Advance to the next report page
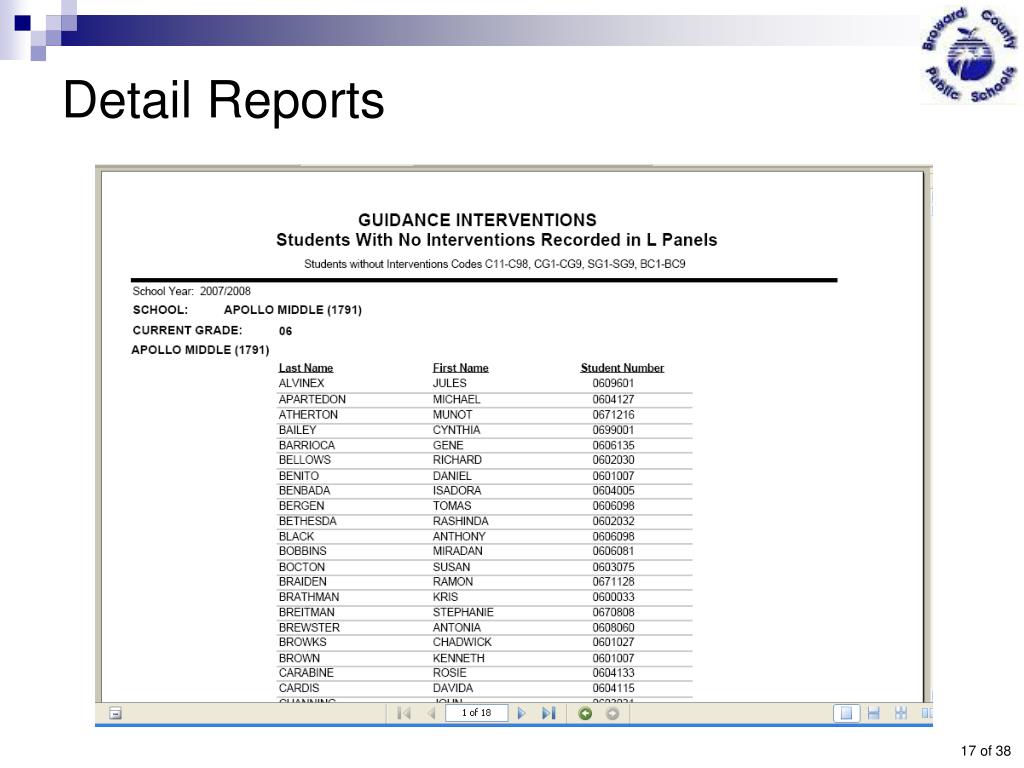Viewport: 1024px width, 768px height. click(521, 713)
